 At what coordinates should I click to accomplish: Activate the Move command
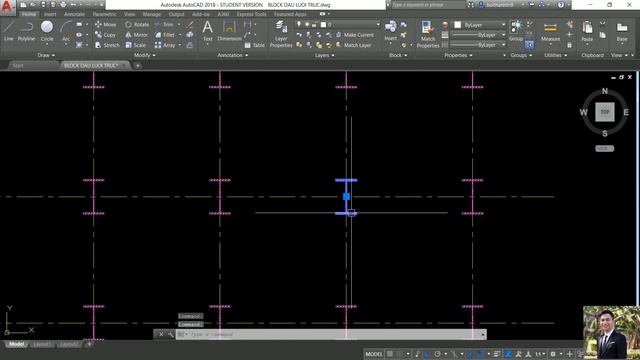(x=105, y=24)
